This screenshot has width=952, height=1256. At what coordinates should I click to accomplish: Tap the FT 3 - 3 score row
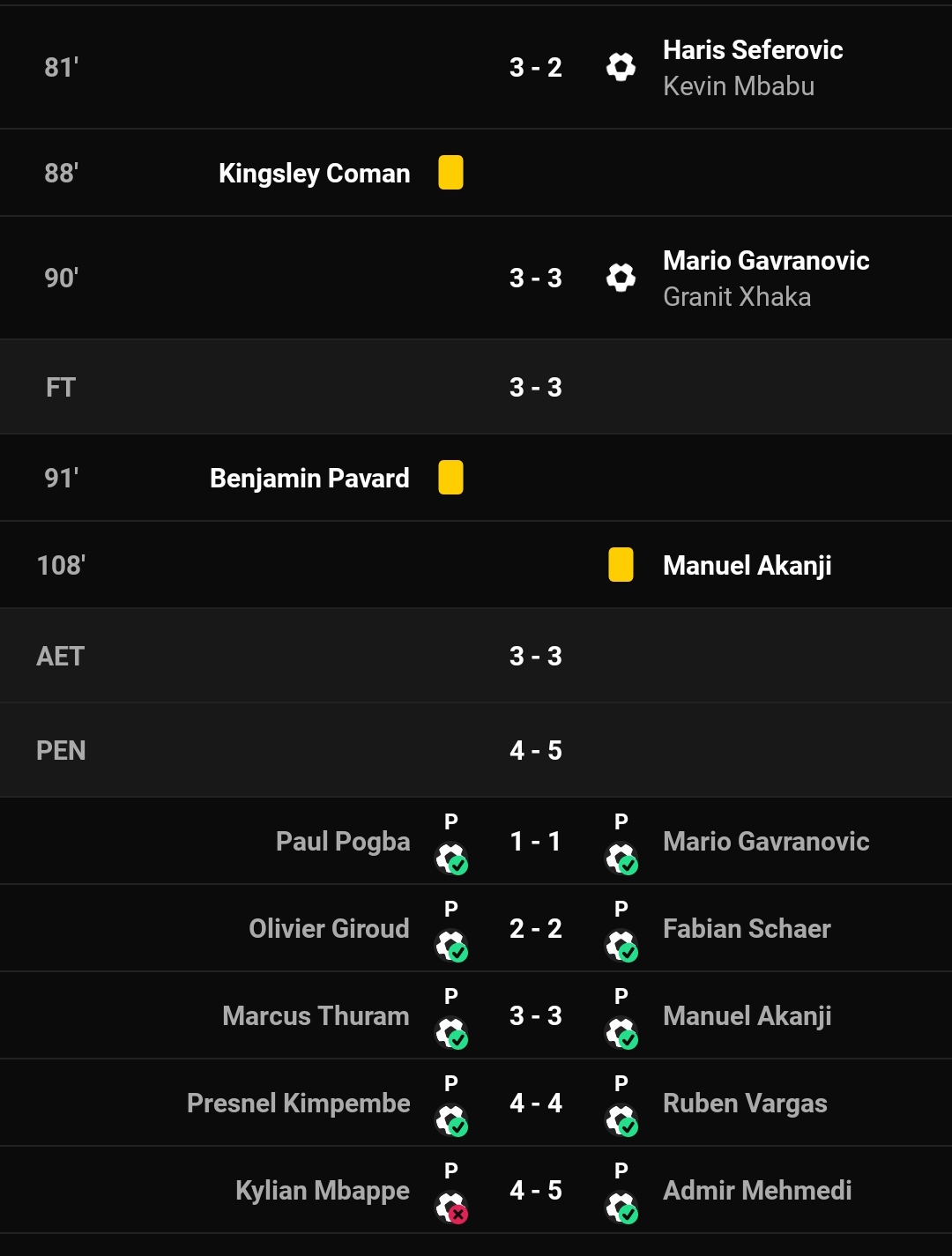pos(476,387)
